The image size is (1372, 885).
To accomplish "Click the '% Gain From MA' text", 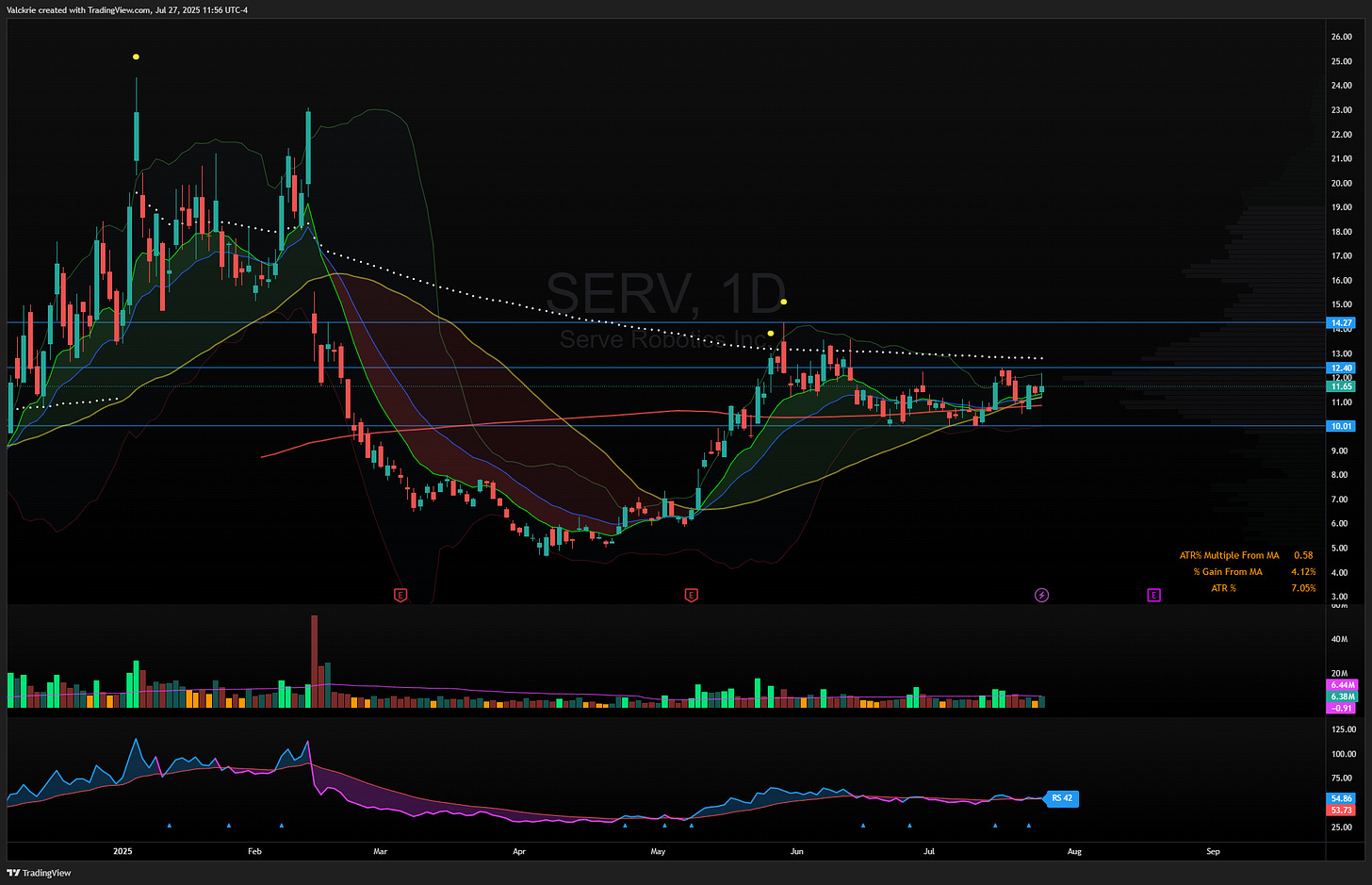I will click(x=1227, y=572).
